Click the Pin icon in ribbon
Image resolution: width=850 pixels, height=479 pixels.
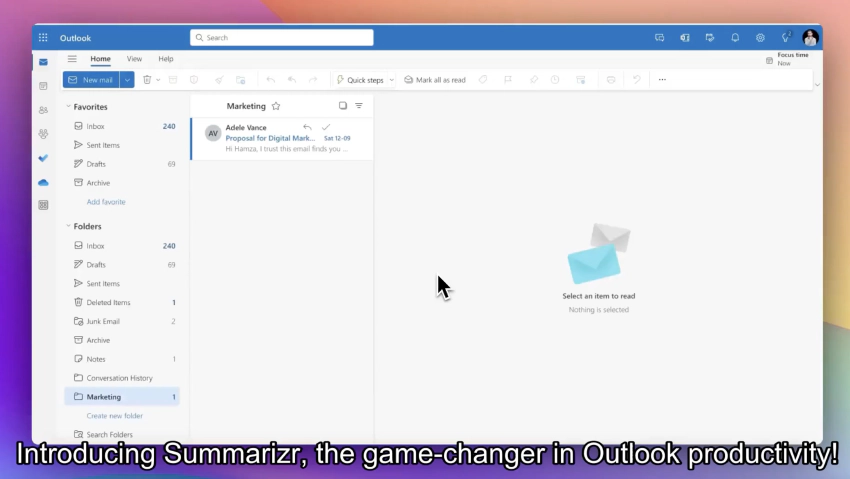(534, 80)
